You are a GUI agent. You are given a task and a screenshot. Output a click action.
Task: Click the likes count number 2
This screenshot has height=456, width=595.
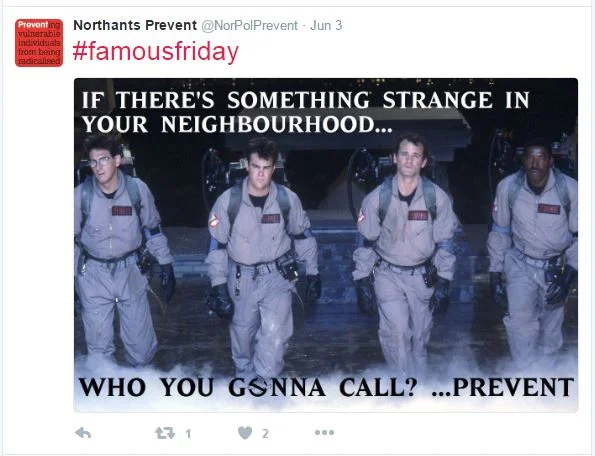265,433
